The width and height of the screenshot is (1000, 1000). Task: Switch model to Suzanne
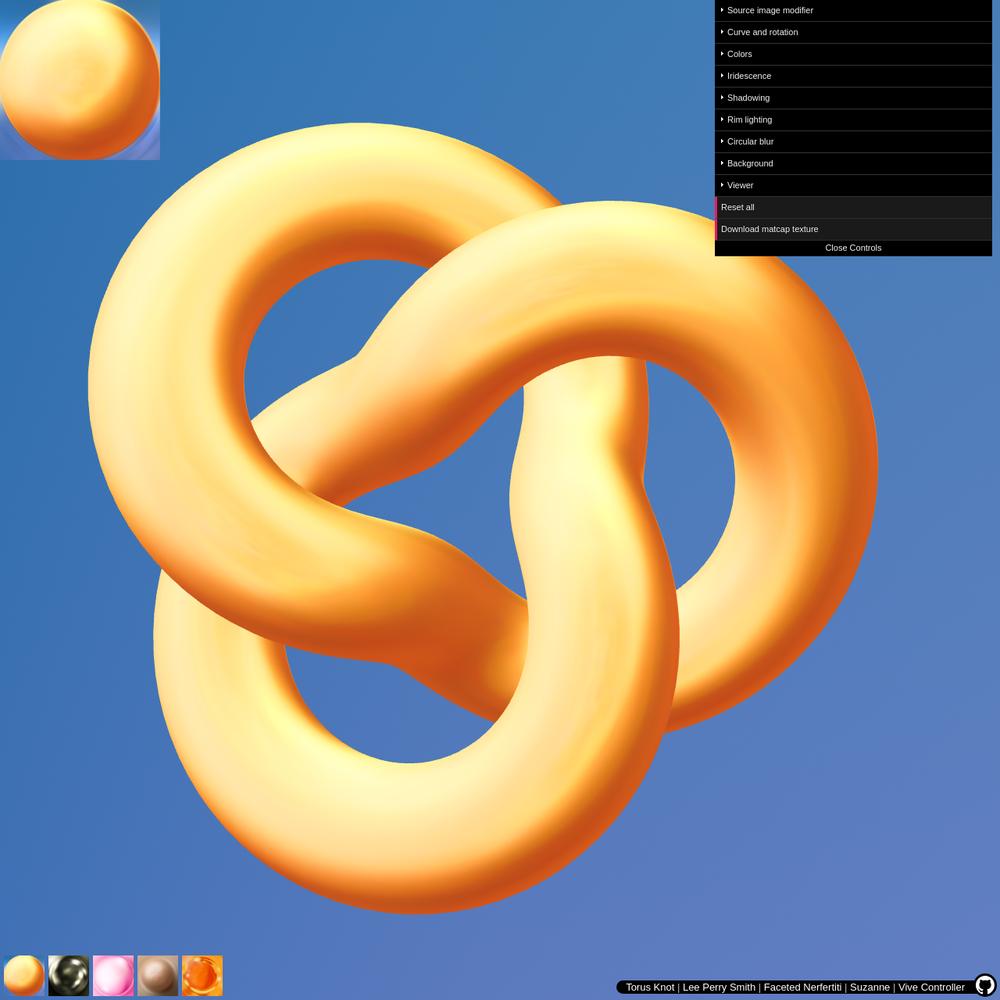pos(870,987)
